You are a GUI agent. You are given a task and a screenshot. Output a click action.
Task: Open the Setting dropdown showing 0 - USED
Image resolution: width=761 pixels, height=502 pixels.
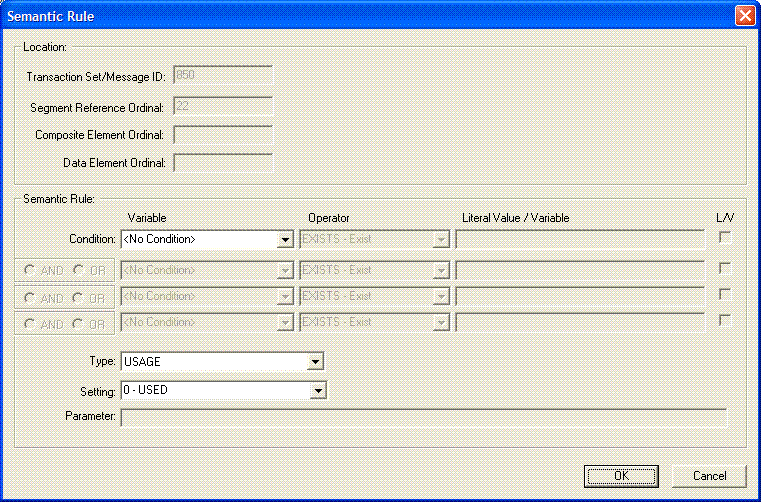pyautogui.click(x=318, y=390)
